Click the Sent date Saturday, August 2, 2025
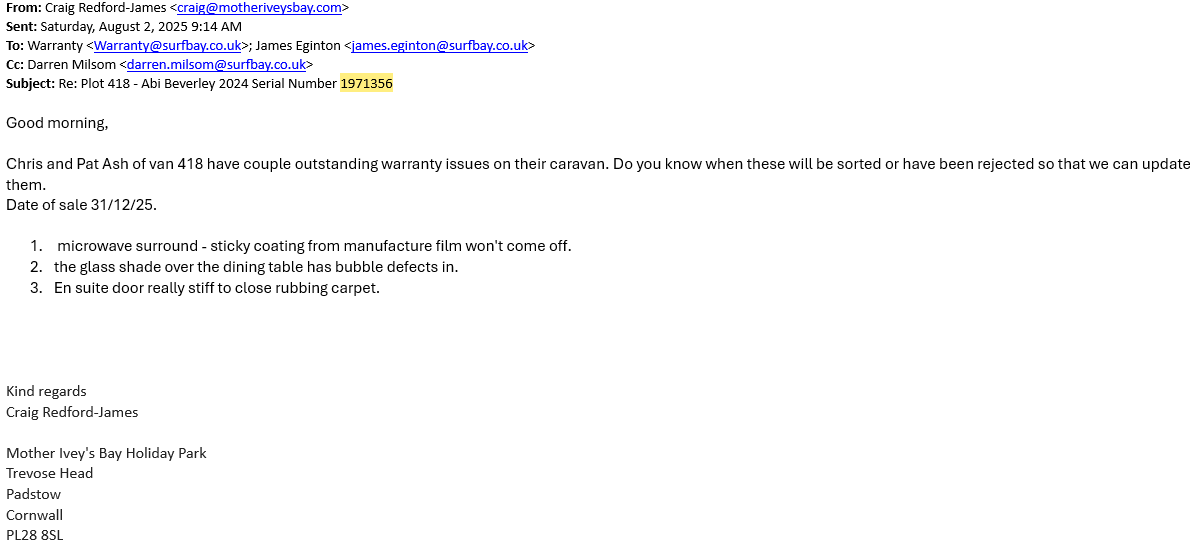The image size is (1190, 545). [x=140, y=27]
